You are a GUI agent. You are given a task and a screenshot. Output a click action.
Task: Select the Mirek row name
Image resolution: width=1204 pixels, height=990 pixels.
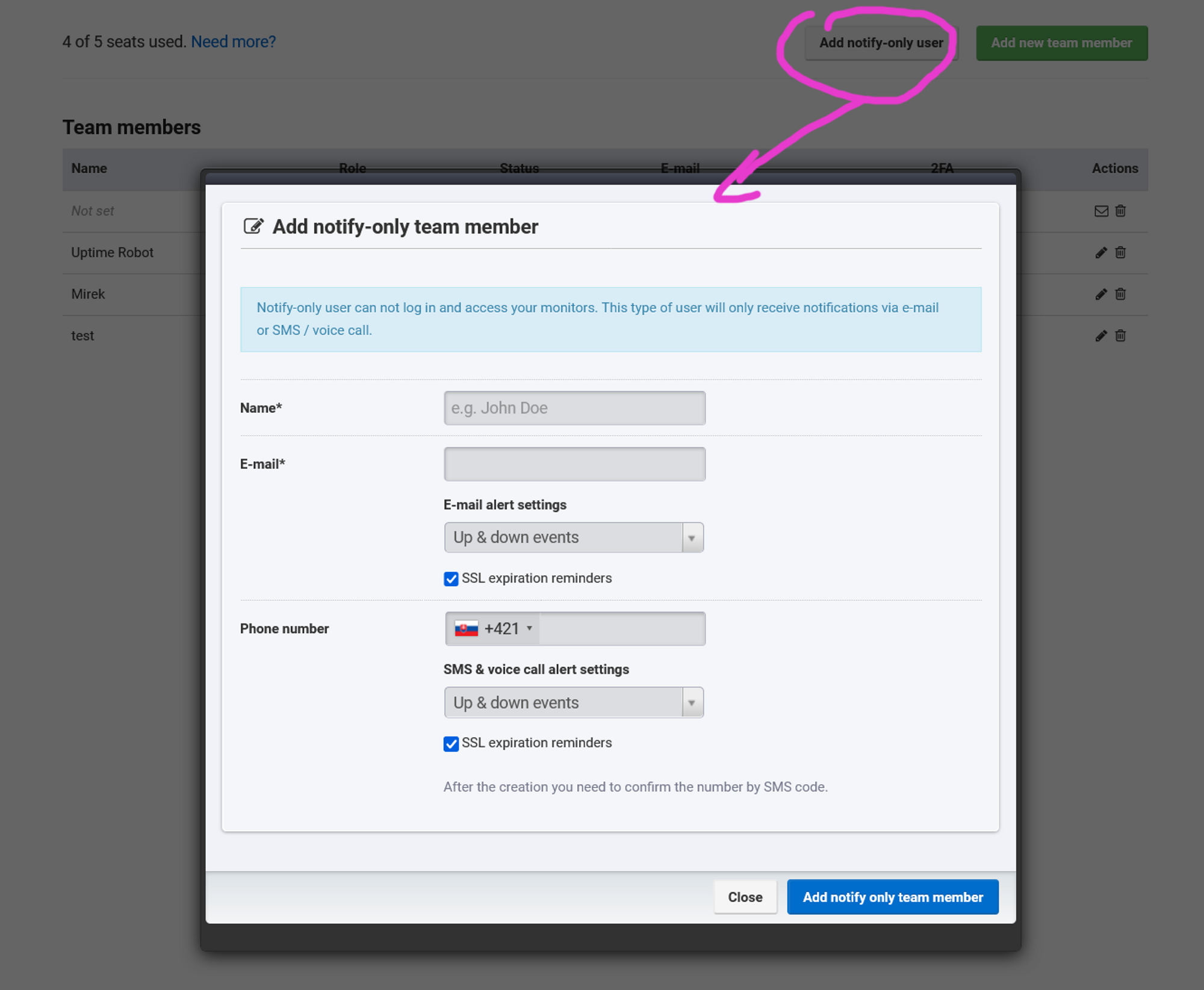coord(88,294)
